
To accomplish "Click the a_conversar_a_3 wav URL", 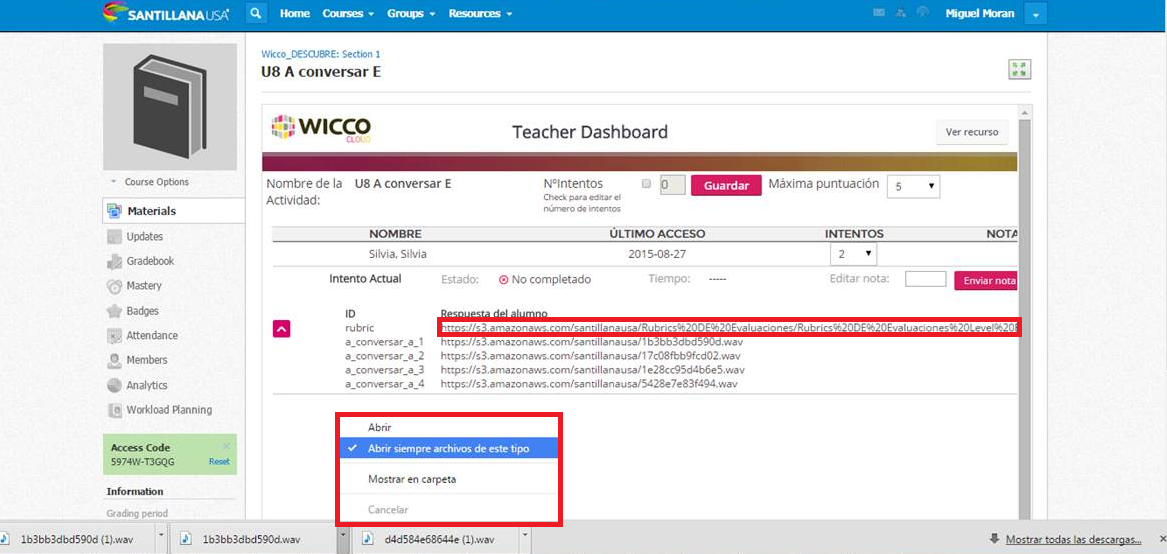I will point(592,369).
